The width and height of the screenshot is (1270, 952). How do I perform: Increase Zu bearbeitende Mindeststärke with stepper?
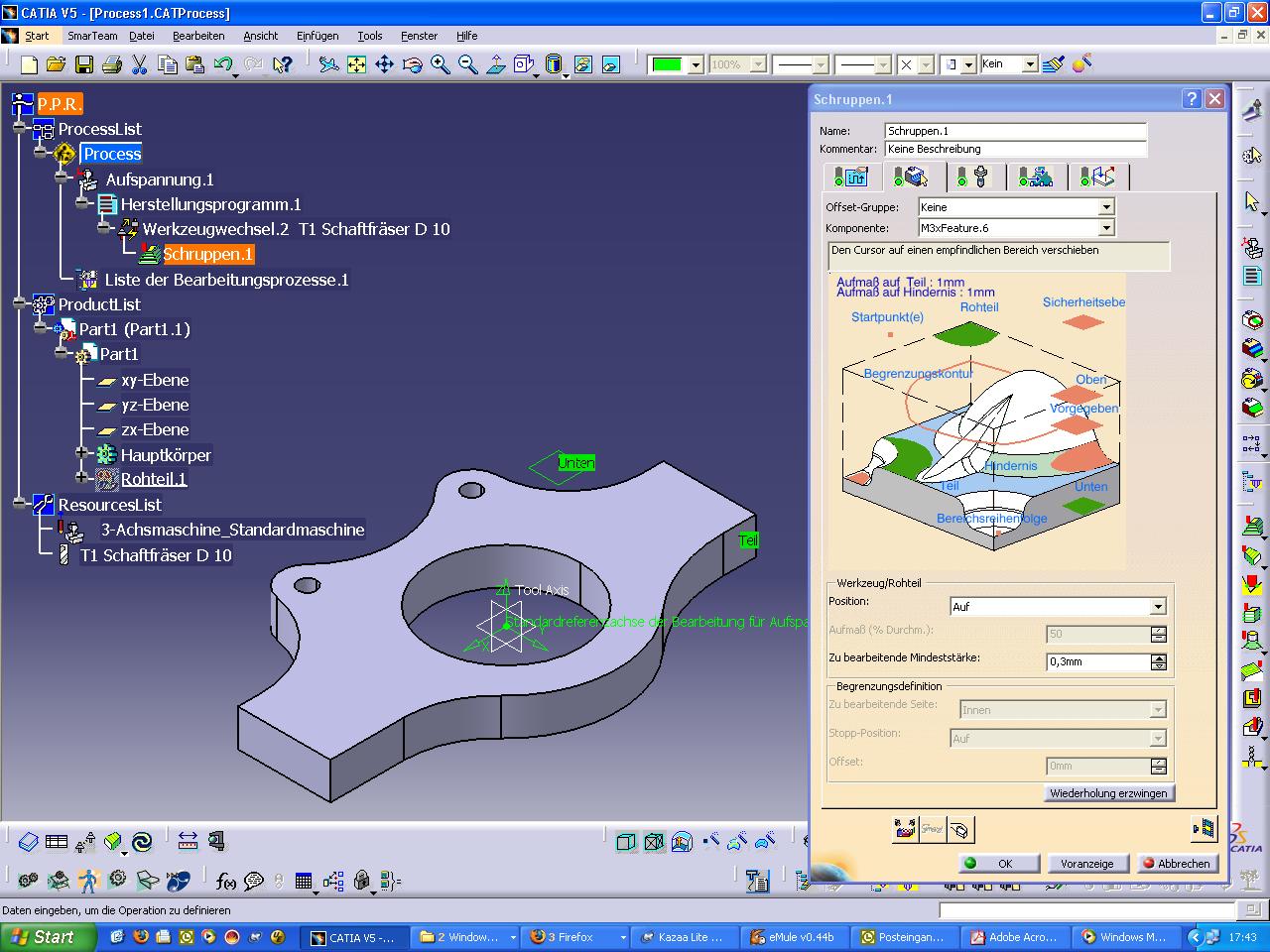(1159, 657)
